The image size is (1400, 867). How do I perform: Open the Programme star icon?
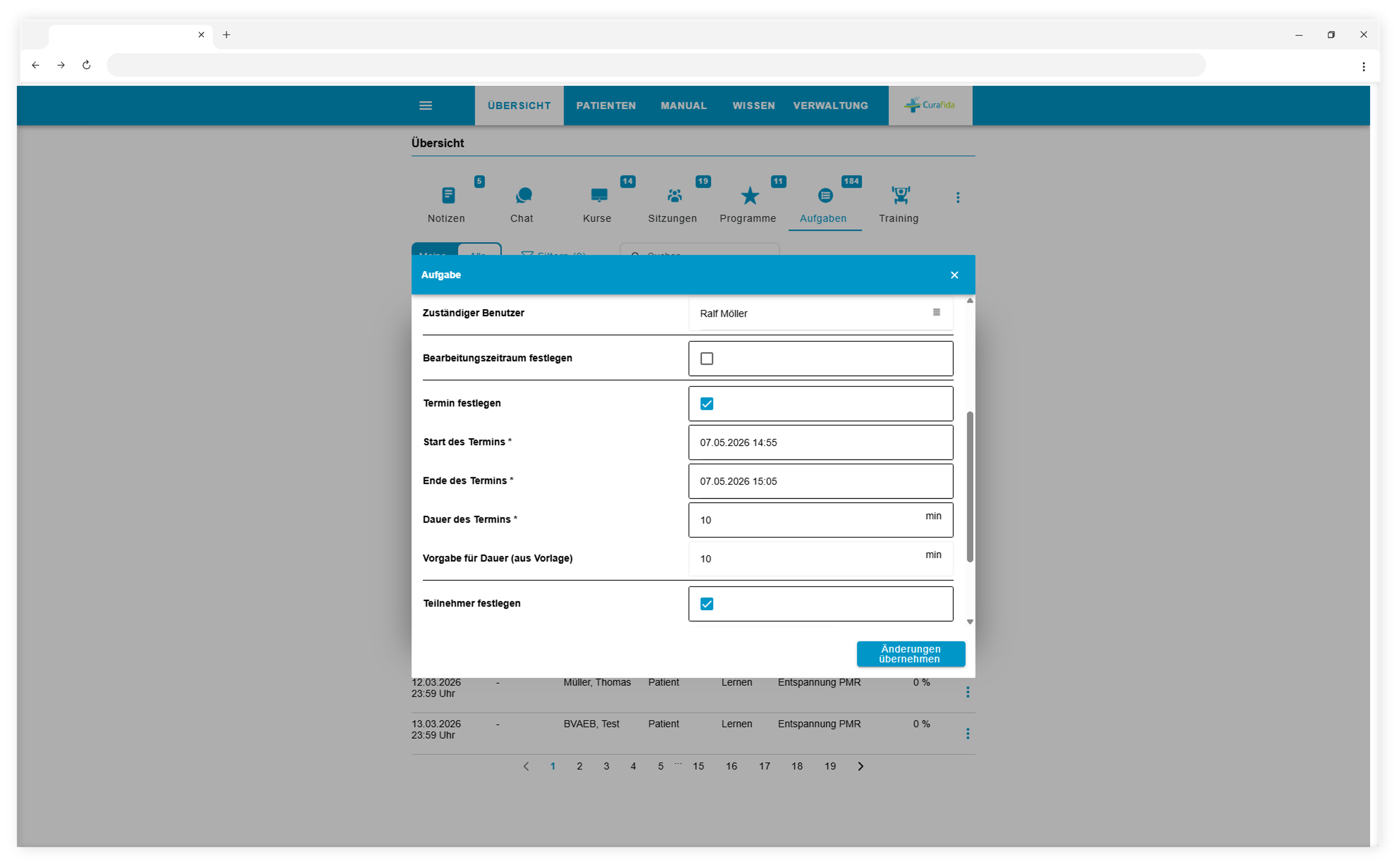(x=750, y=195)
